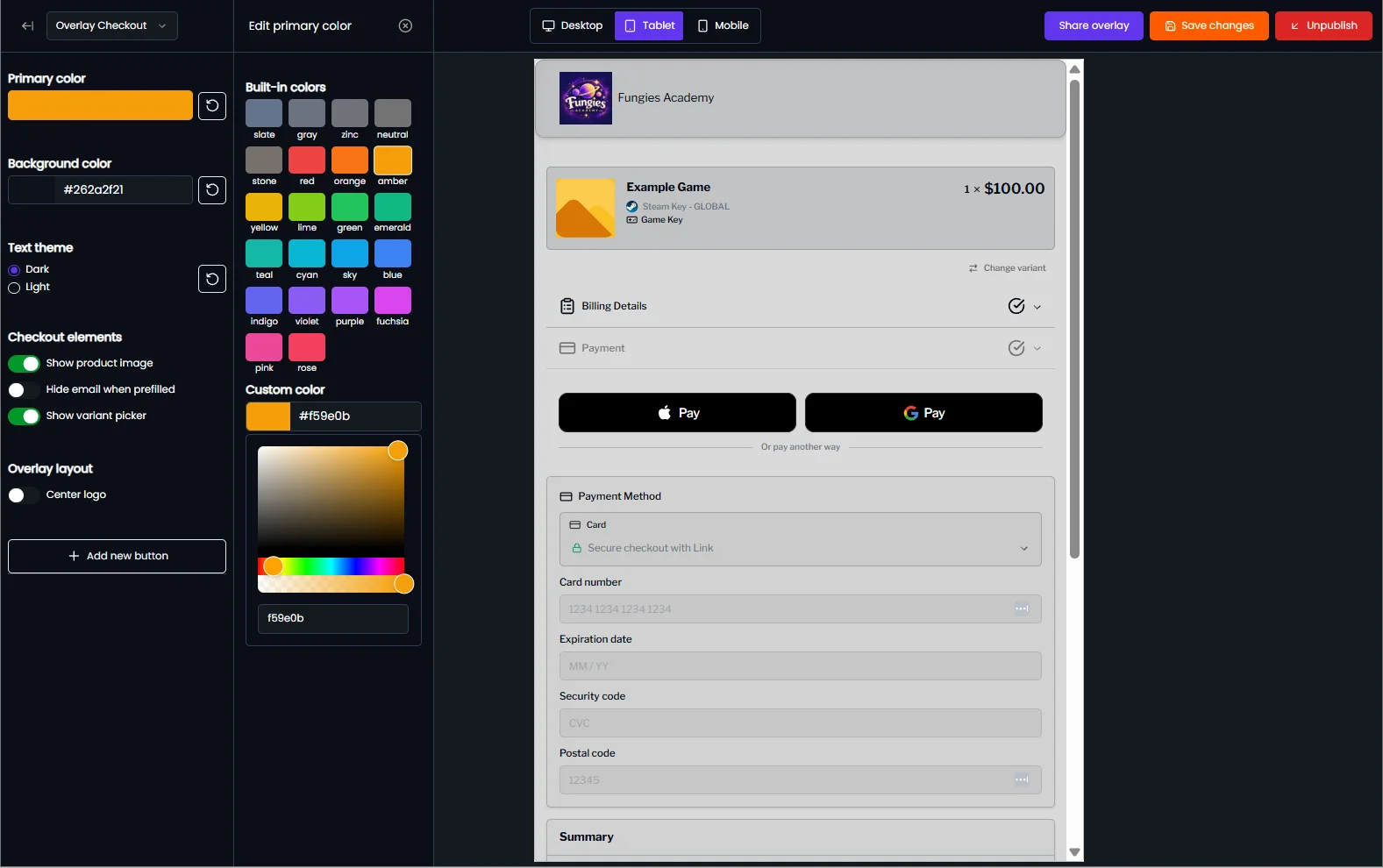Click the back arrow icon

[x=27, y=25]
